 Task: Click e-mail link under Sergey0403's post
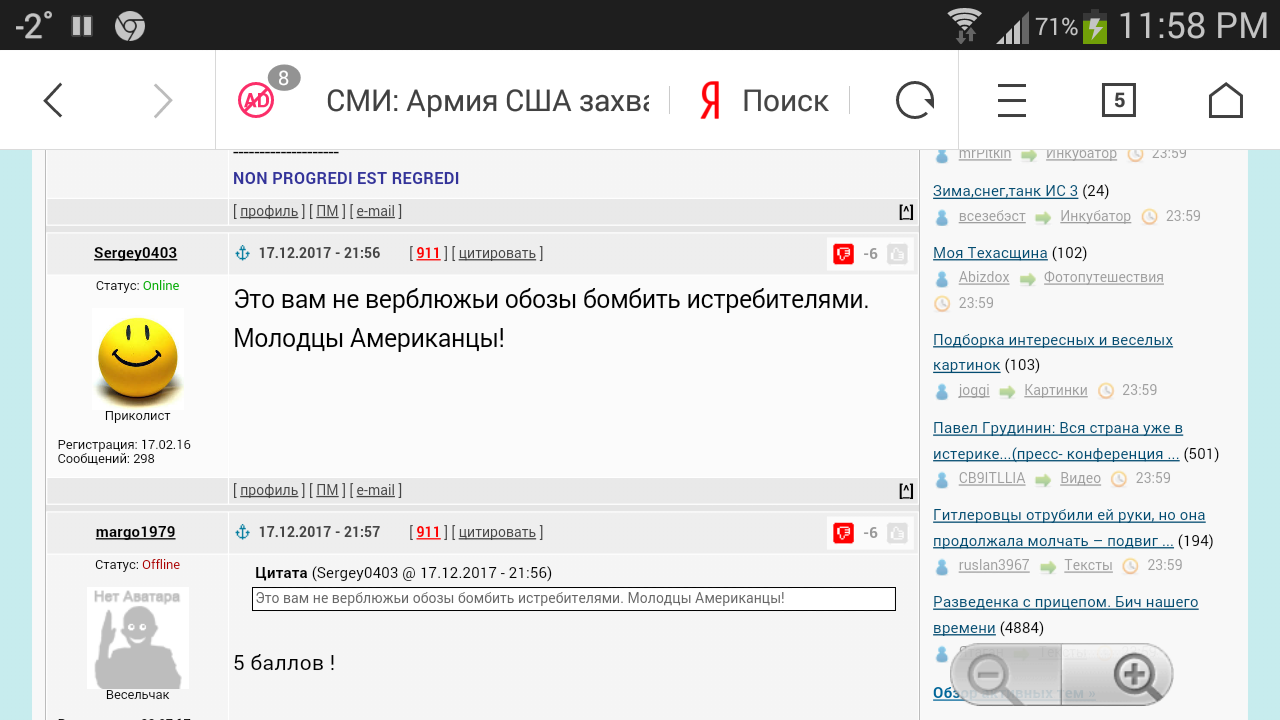[x=376, y=490]
